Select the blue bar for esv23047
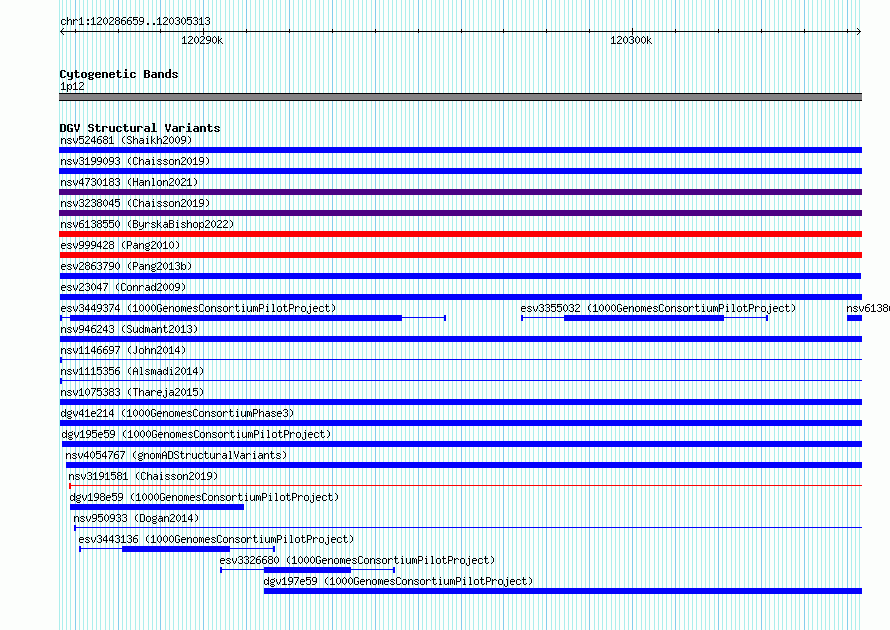Viewport: 890px width, 630px height. [460, 297]
